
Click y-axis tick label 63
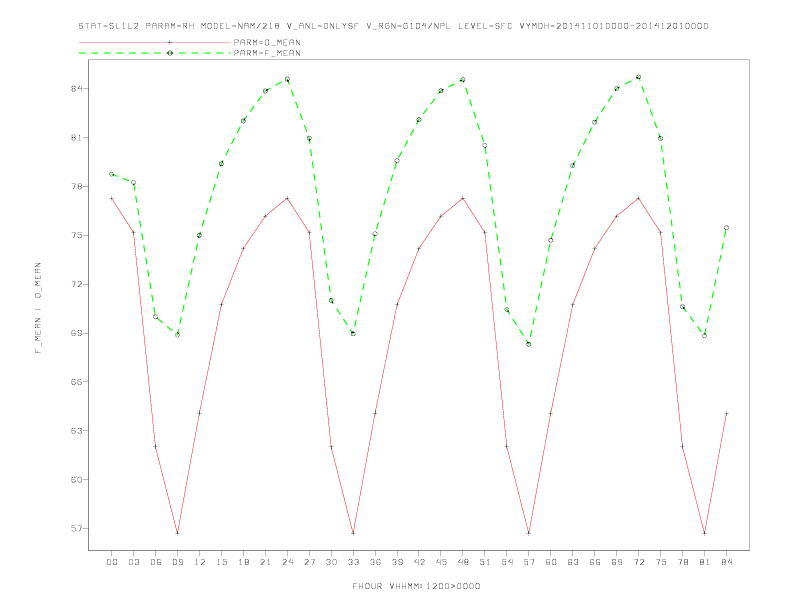click(x=77, y=431)
